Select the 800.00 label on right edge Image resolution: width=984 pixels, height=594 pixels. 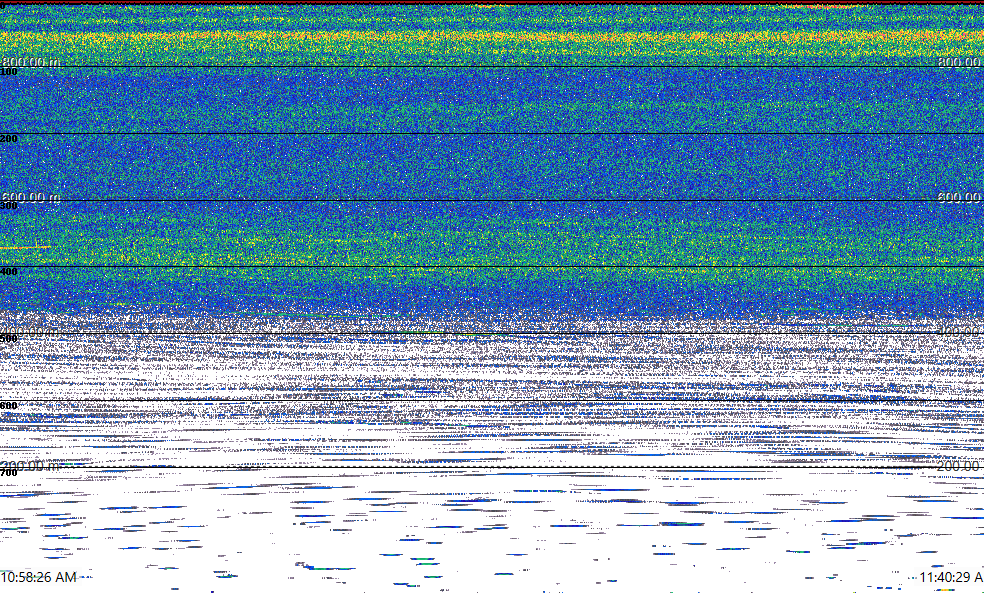coord(960,62)
